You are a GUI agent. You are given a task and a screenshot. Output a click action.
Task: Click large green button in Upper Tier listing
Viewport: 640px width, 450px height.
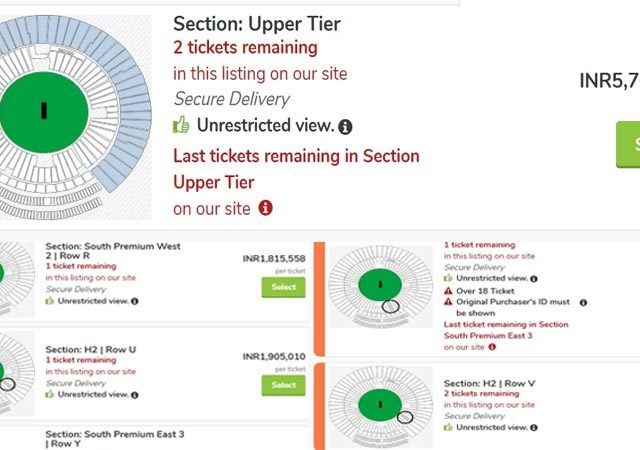[628, 144]
